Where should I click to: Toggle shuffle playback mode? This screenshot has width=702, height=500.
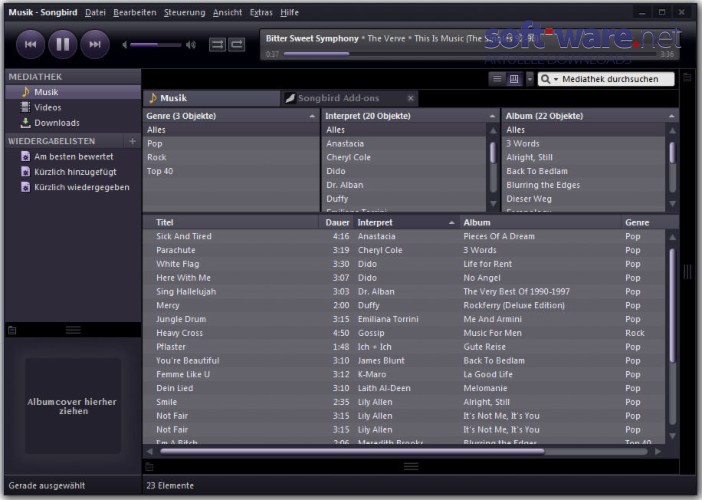(x=217, y=44)
